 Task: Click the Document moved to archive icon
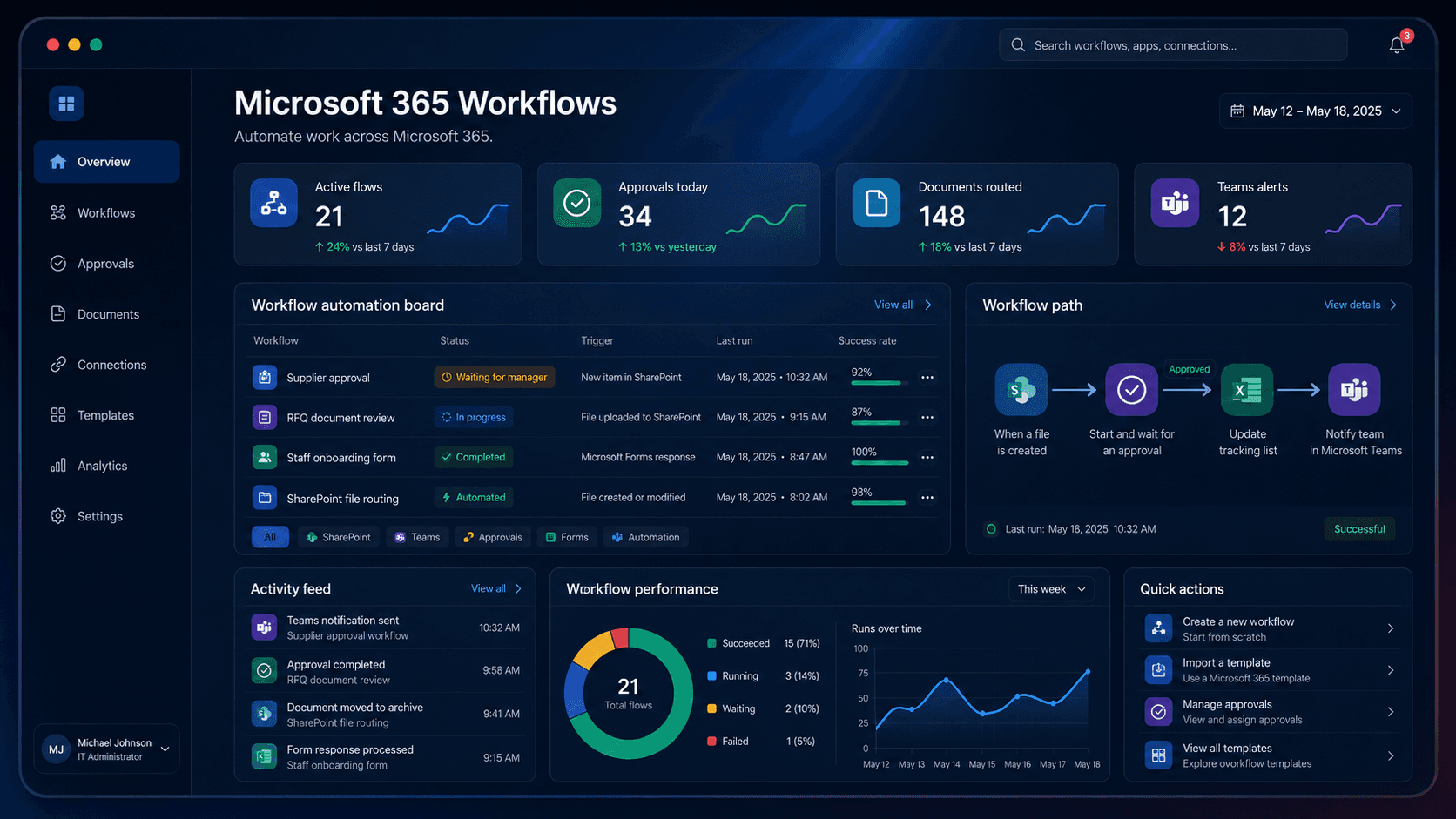click(x=264, y=714)
